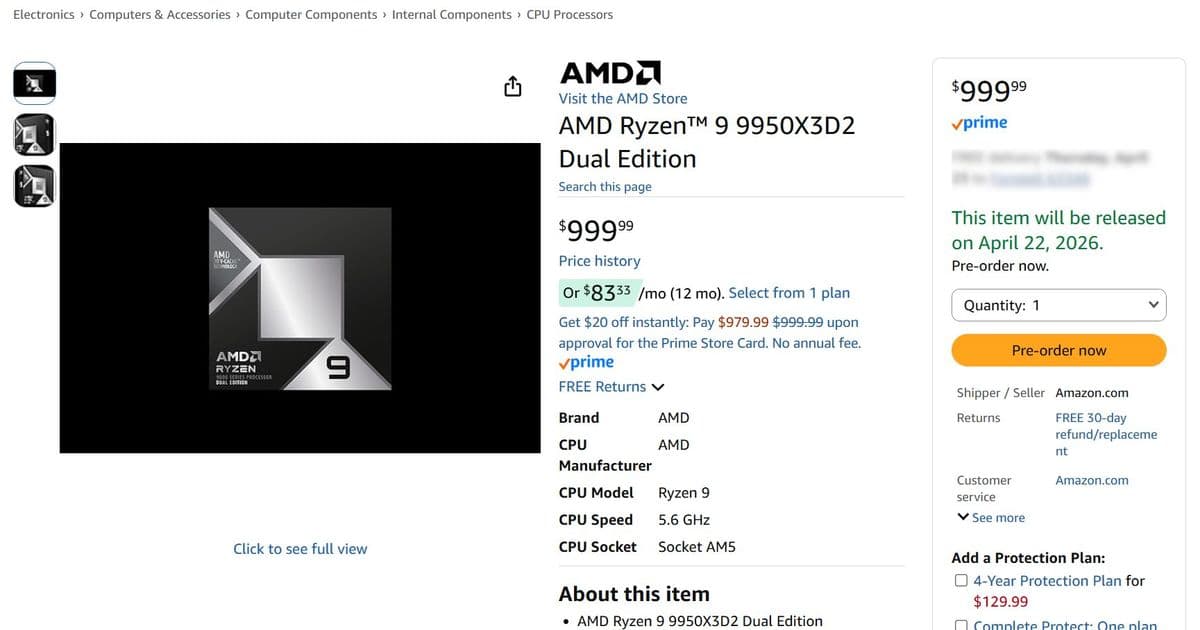Open the CPU Processors breadcrumb category

570,14
